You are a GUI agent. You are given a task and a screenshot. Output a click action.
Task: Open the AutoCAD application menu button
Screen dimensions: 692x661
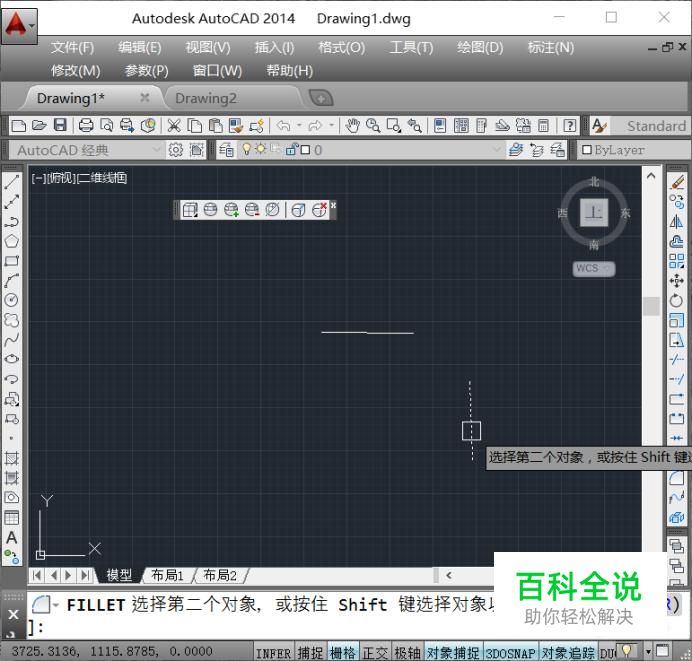[19, 26]
